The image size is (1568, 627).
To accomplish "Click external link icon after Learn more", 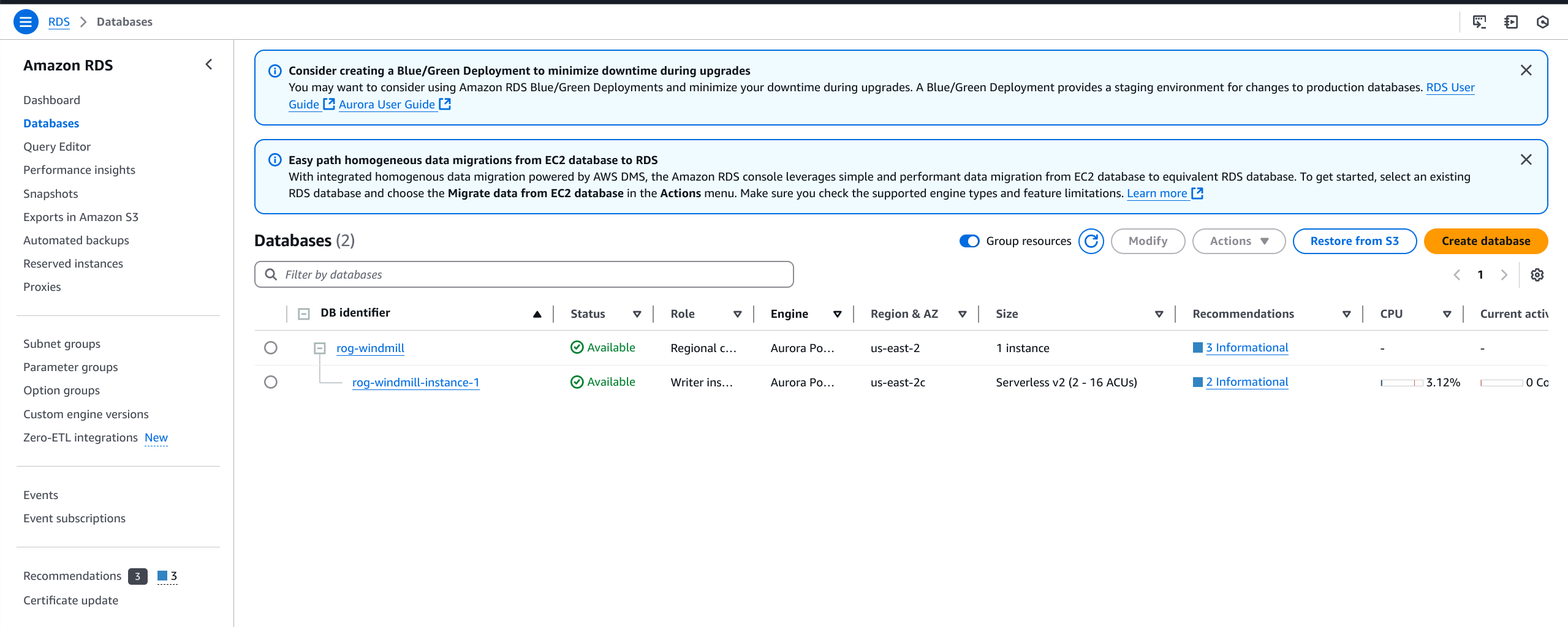I will click(x=1197, y=193).
